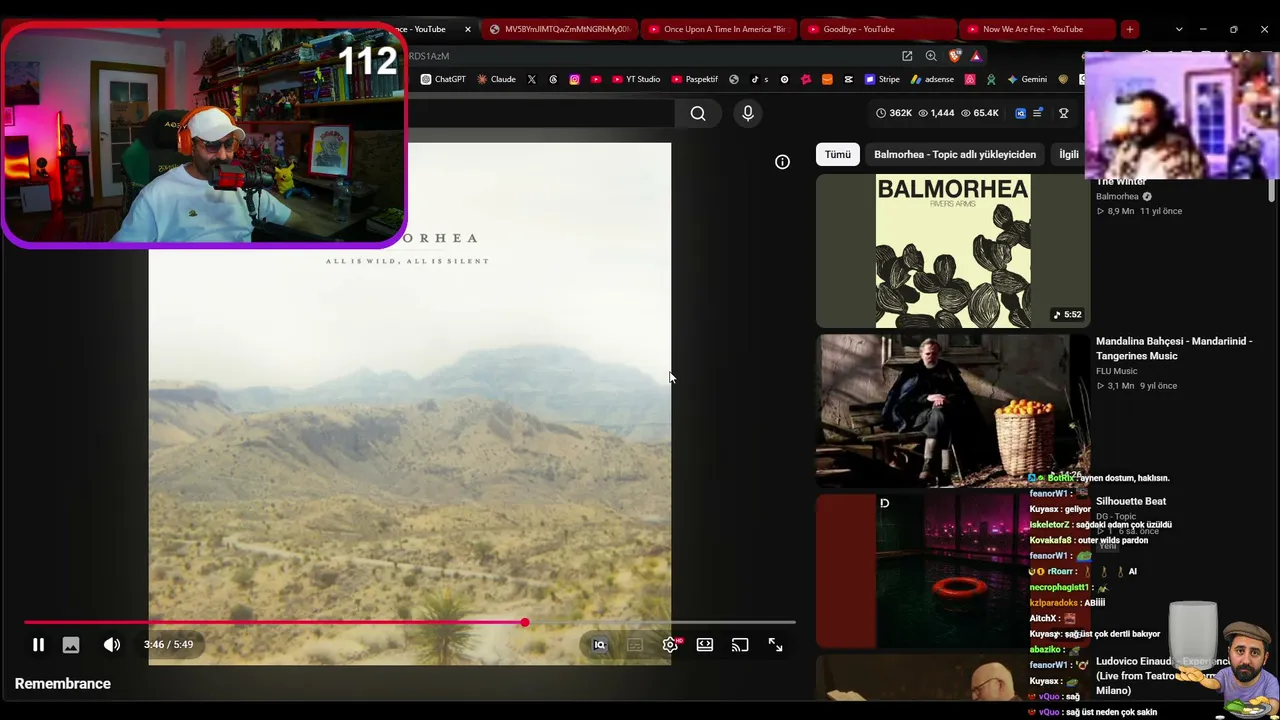The height and width of the screenshot is (720, 1280).
Task: Click the image icon beside the pause button
Action: pyautogui.click(x=71, y=645)
